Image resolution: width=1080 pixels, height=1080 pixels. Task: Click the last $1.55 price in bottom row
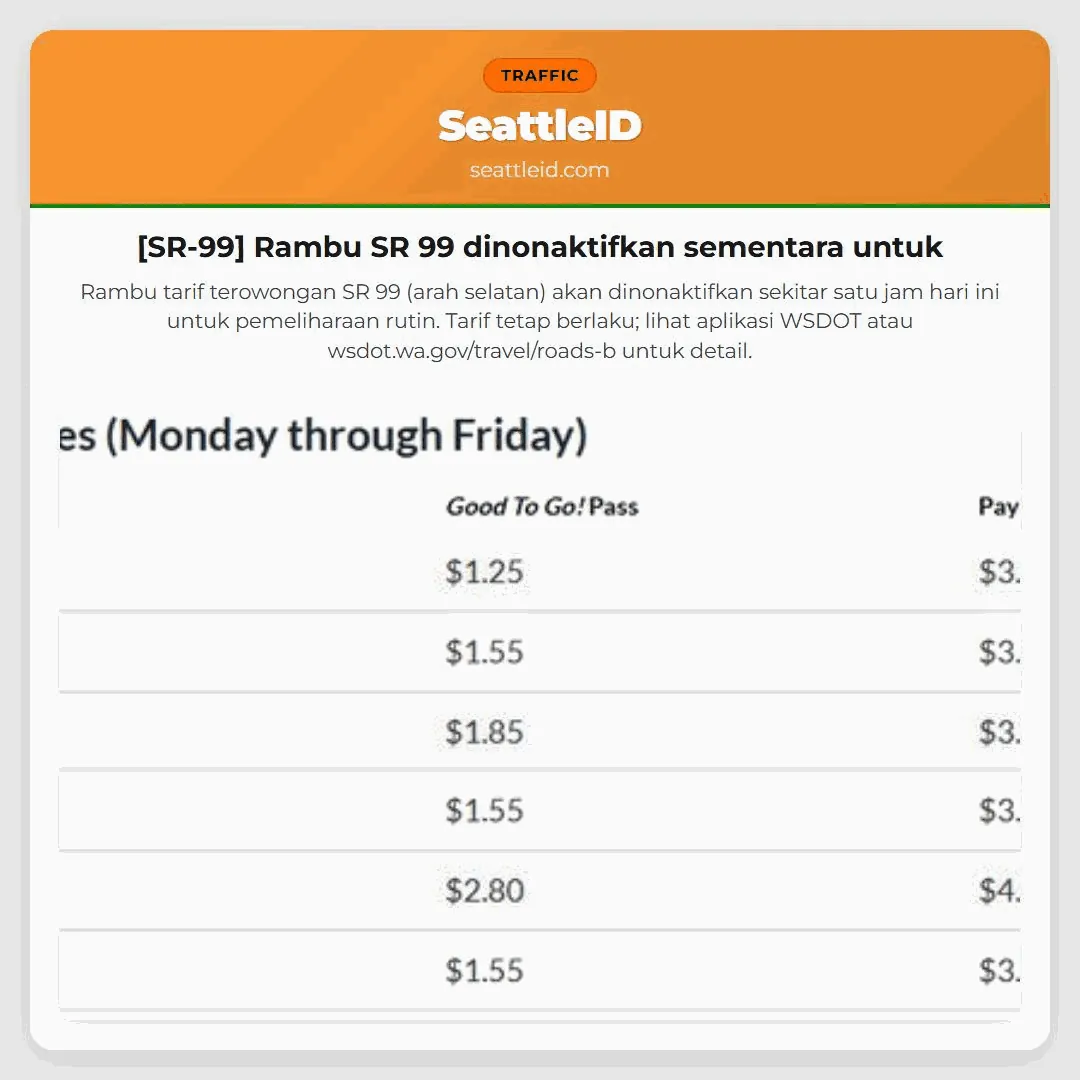tap(484, 970)
